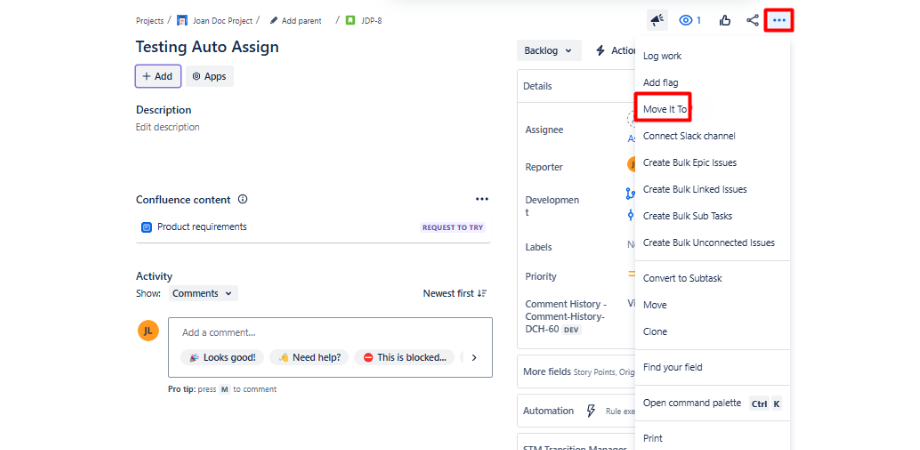Click the Confluence content info icon
Screen dimensions: 920x450
(242, 199)
